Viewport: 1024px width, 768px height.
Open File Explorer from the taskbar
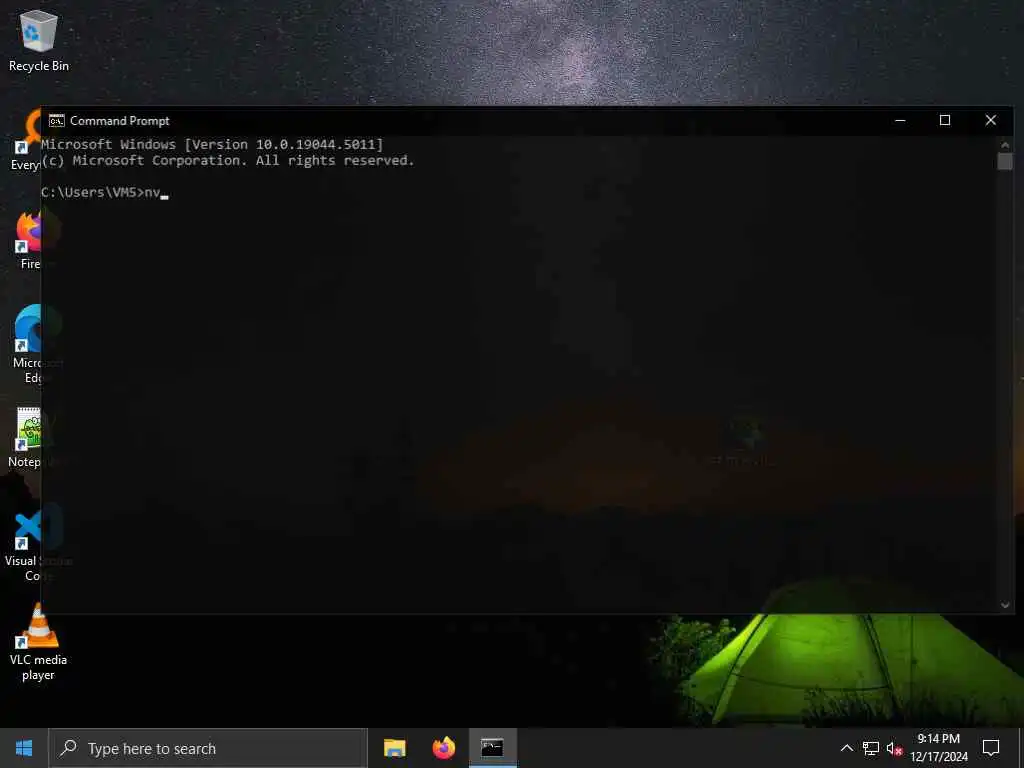coord(394,748)
